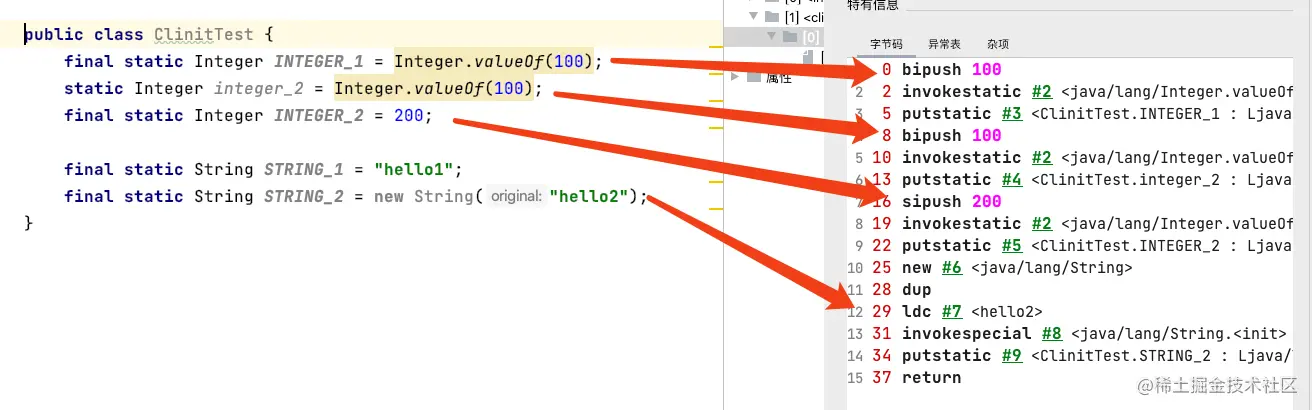Follow #3 link on offset 5 putstatic line
Image resolution: width=1312 pixels, height=410 pixels.
(1011, 114)
